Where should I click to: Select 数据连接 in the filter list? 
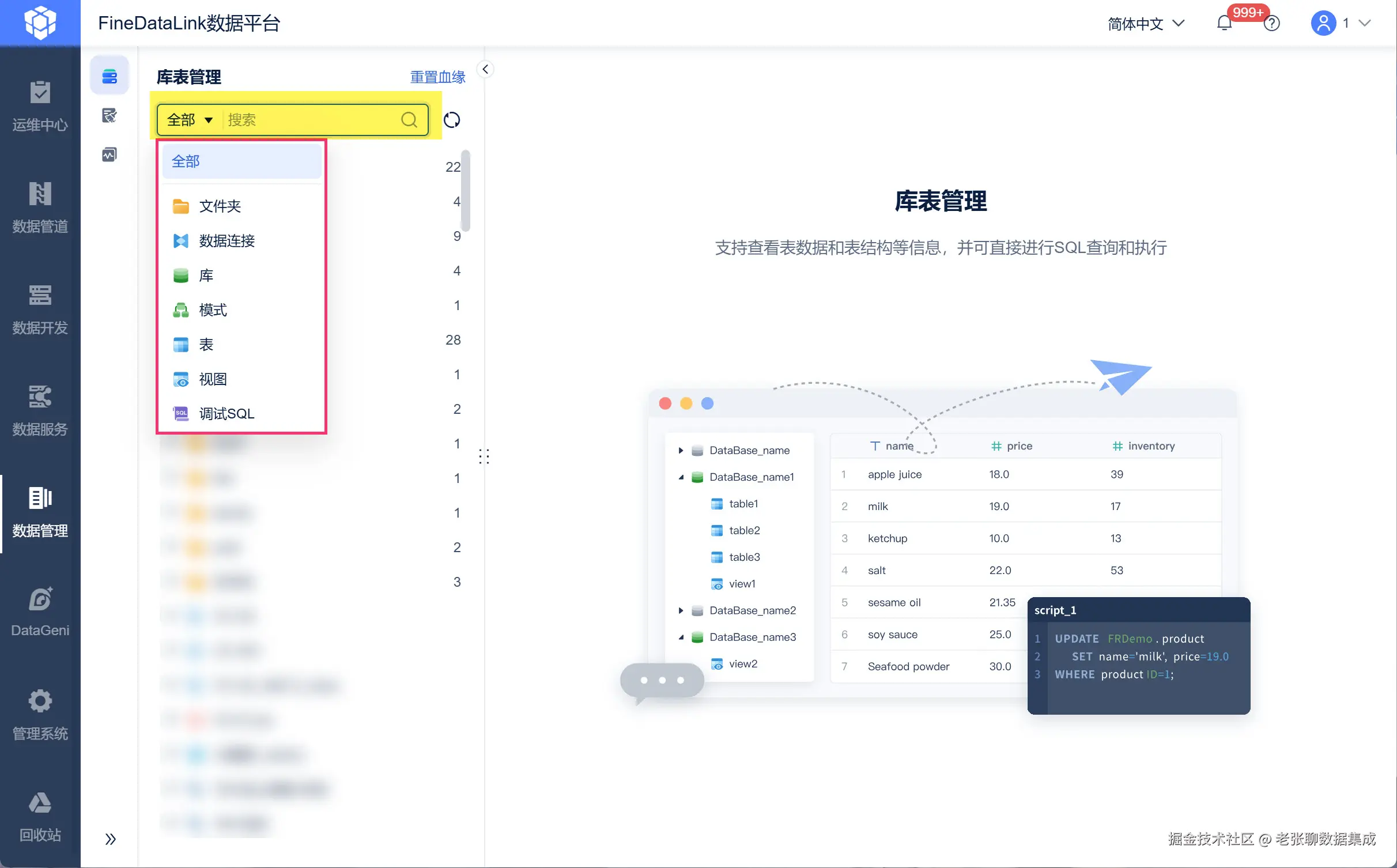point(241,240)
